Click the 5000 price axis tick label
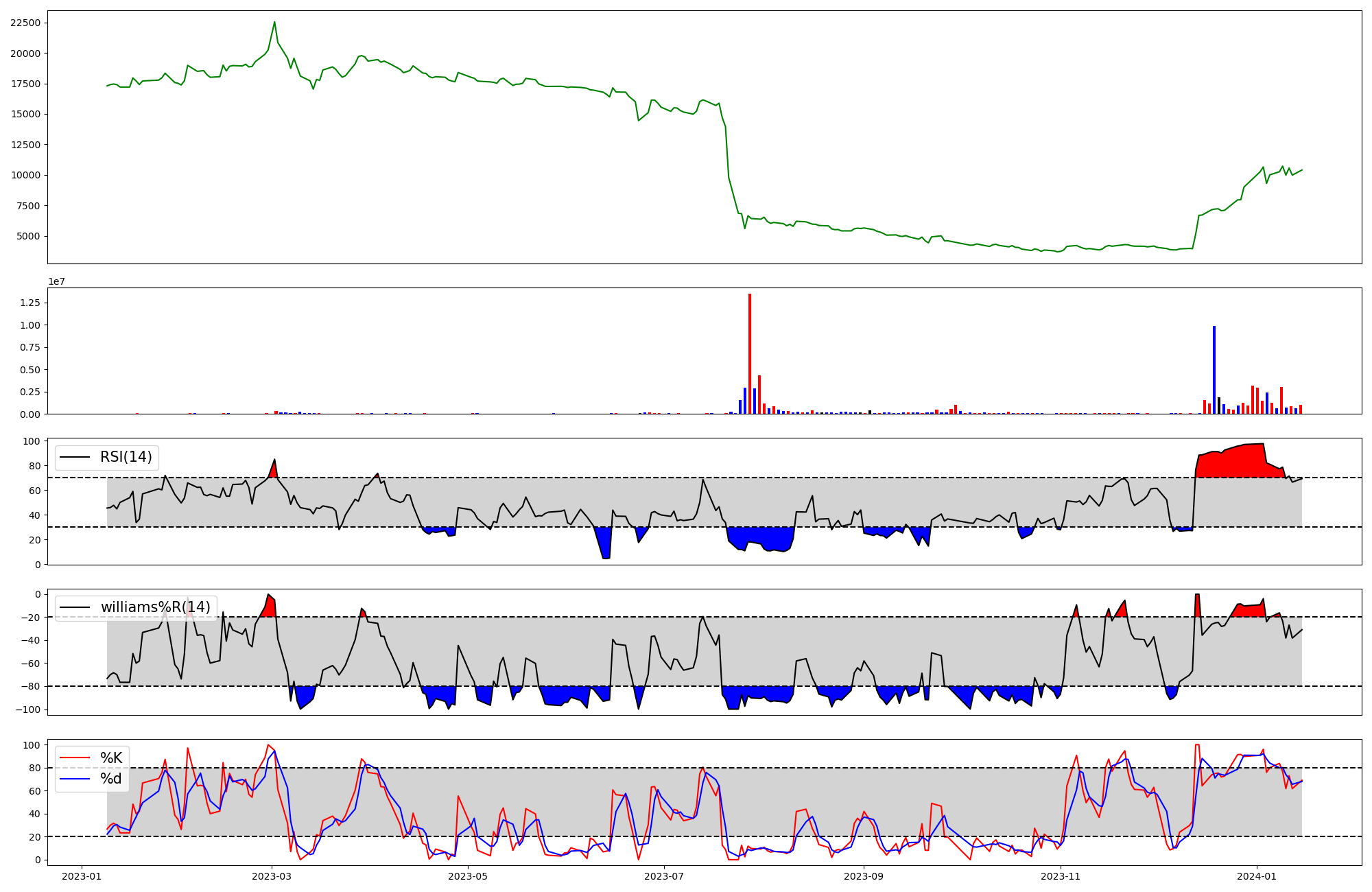1372x892 pixels. [28, 236]
